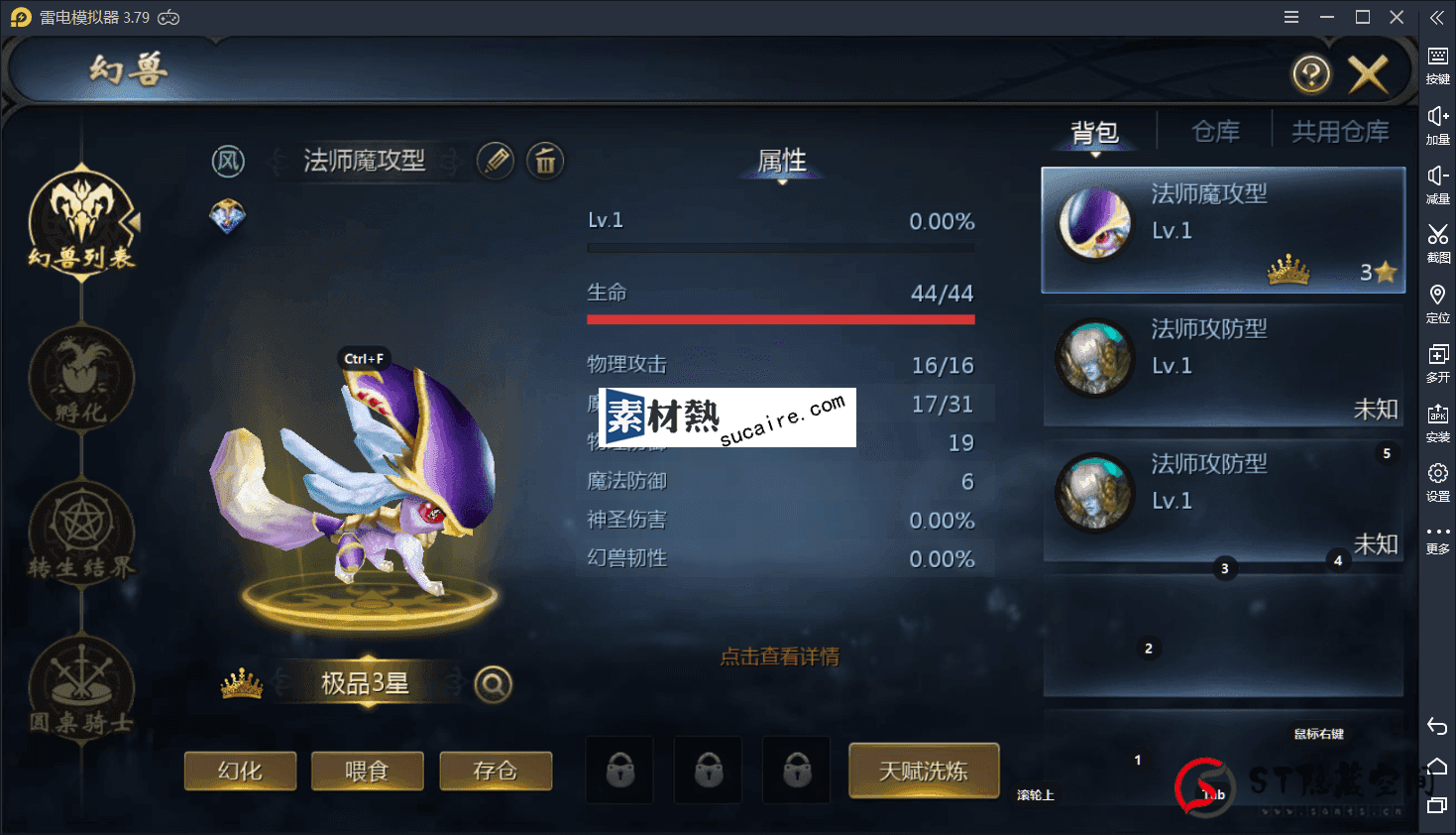Click the trash can delete icon

pos(545,161)
